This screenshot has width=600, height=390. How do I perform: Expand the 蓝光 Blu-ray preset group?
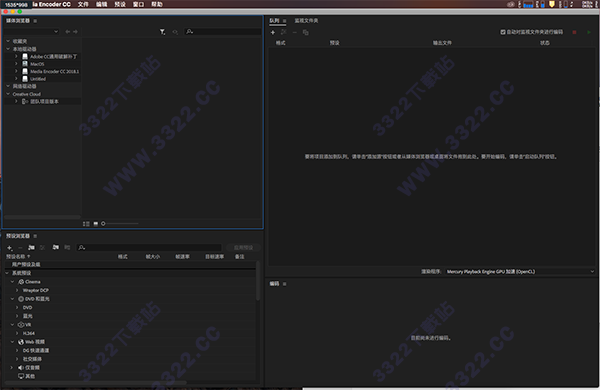[17, 316]
